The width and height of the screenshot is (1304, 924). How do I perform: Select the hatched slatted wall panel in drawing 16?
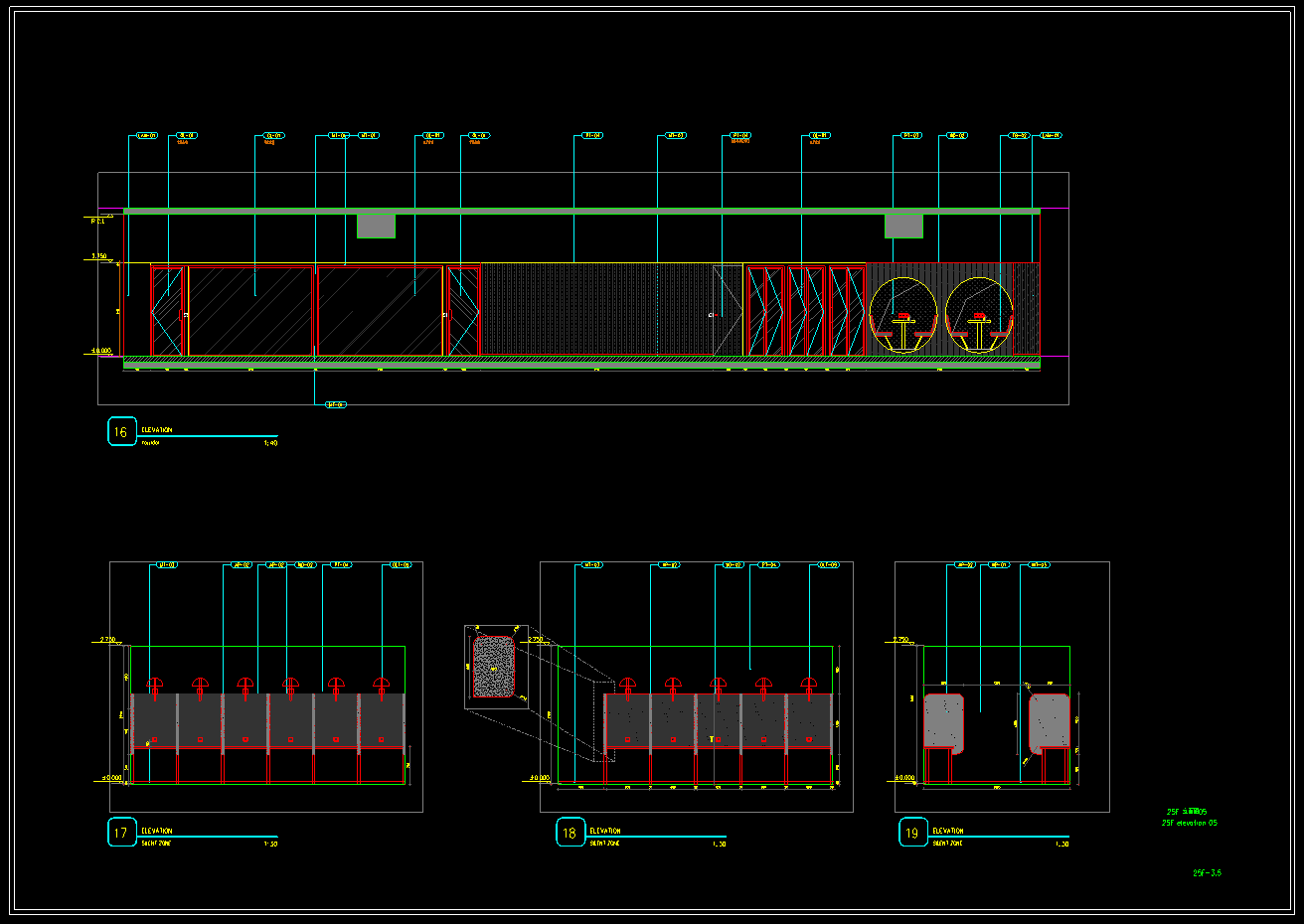pyautogui.click(x=598, y=309)
